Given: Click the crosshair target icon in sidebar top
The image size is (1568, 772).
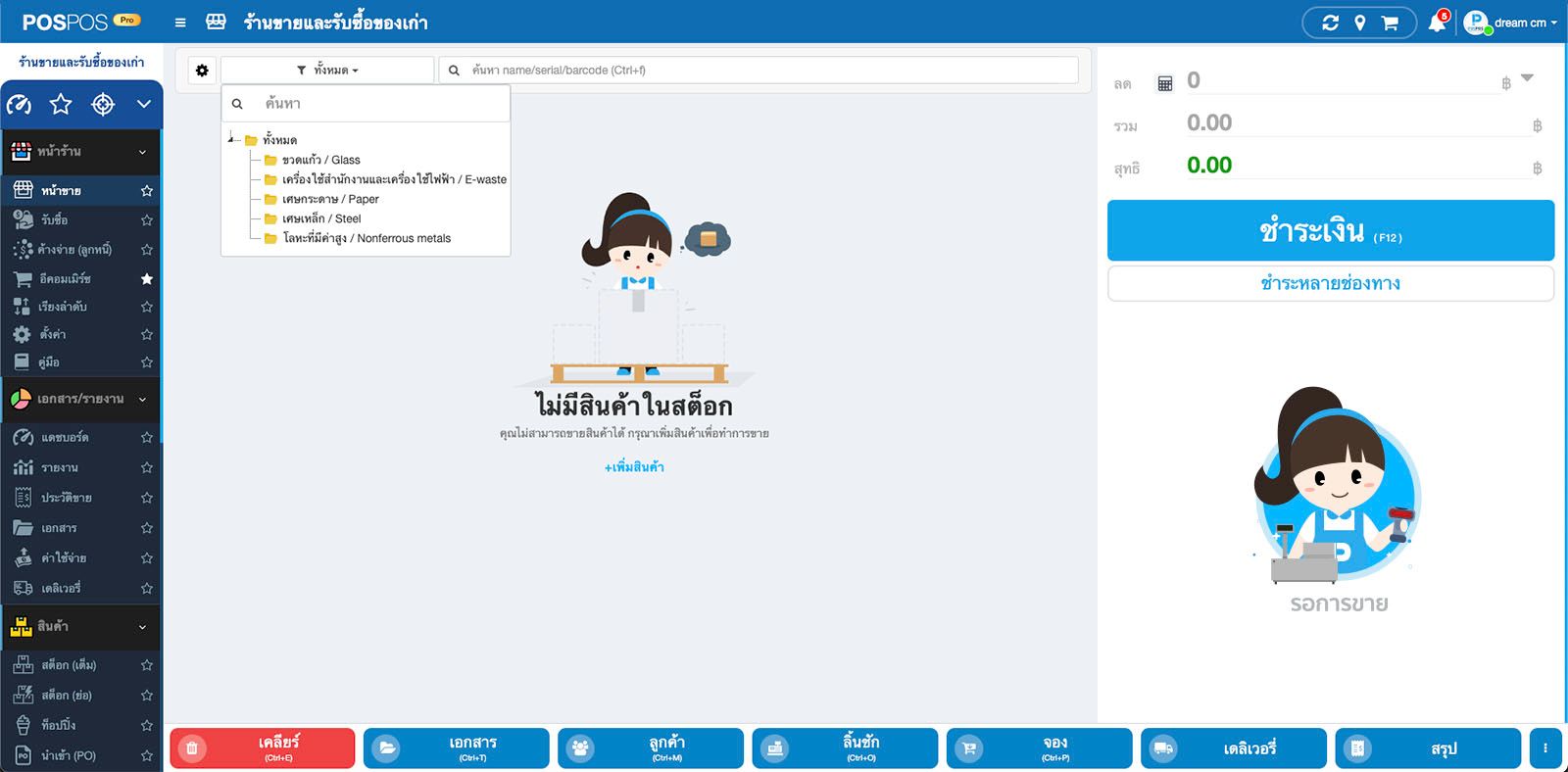Looking at the screenshot, I should [103, 104].
